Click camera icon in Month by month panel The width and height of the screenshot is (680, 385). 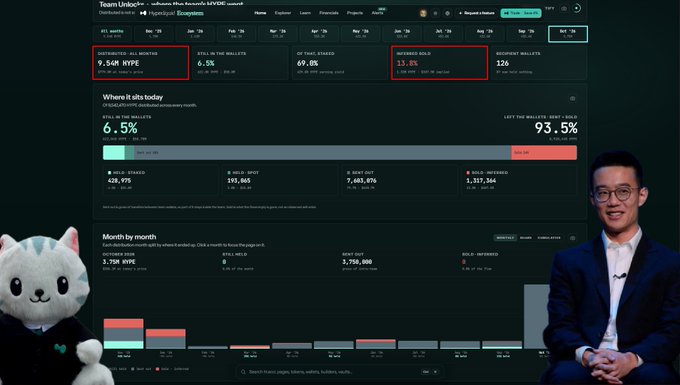(x=572, y=238)
